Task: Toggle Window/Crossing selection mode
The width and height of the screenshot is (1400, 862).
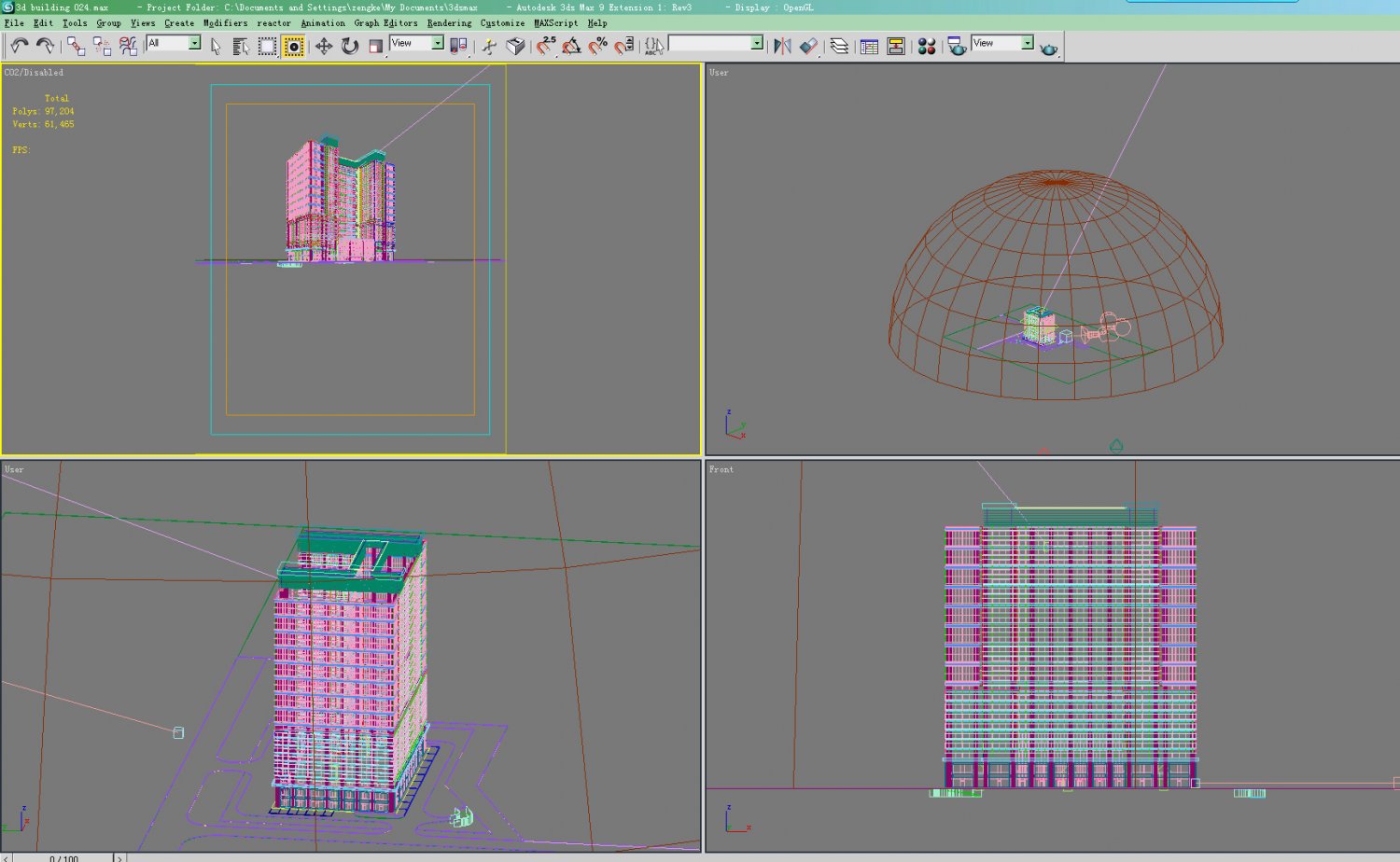Action: [x=293, y=46]
